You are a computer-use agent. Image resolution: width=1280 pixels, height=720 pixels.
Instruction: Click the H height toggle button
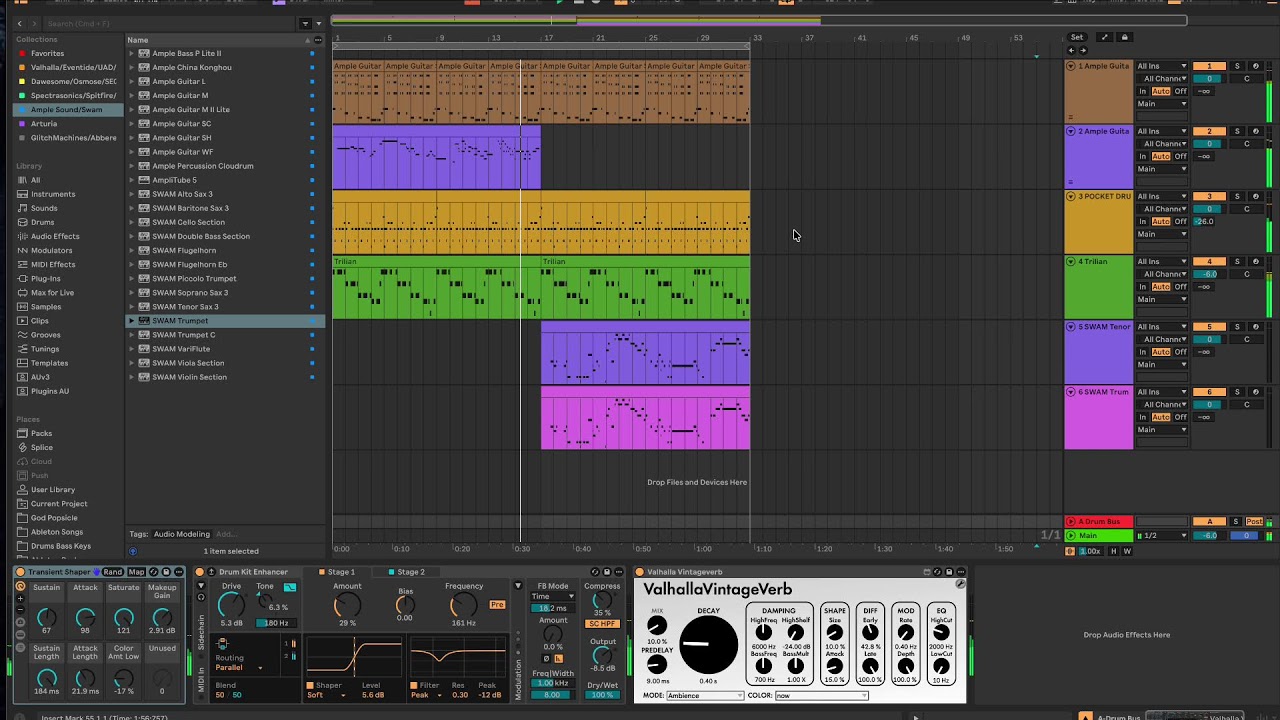[1114, 551]
